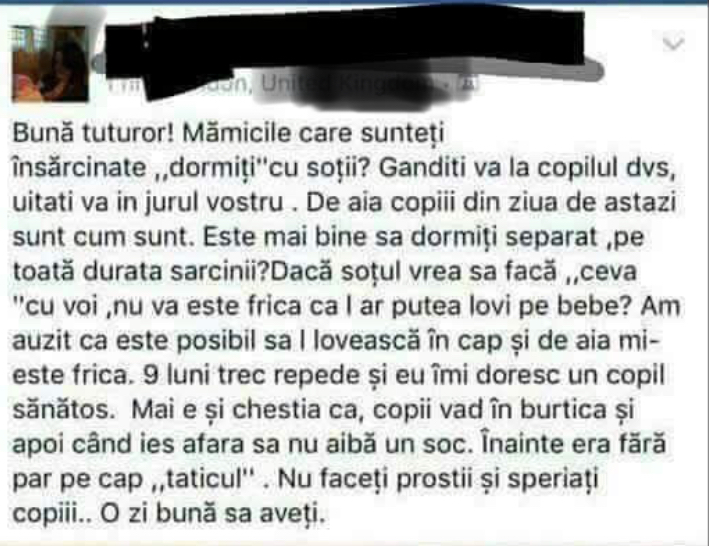This screenshot has width=709, height=546.
Task: Select the word "însărcinate" in the post
Action: pyautogui.click(x=79, y=167)
